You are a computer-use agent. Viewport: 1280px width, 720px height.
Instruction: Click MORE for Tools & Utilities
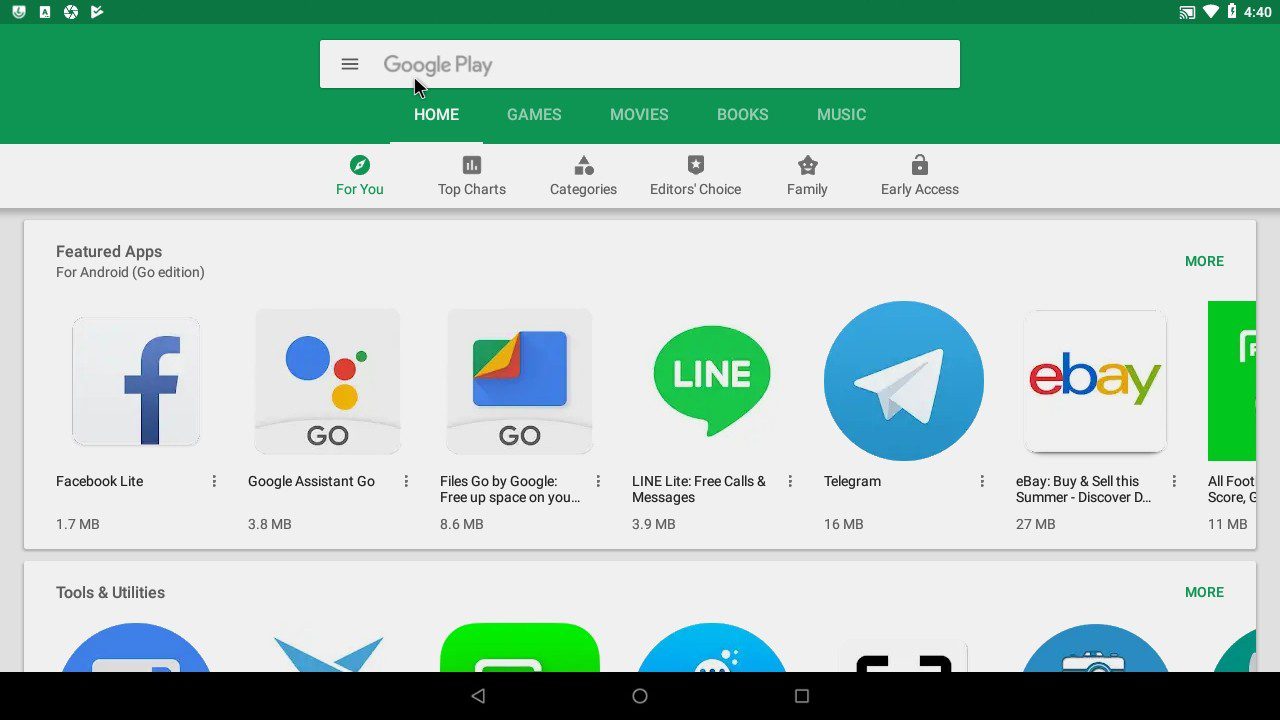coord(1204,592)
